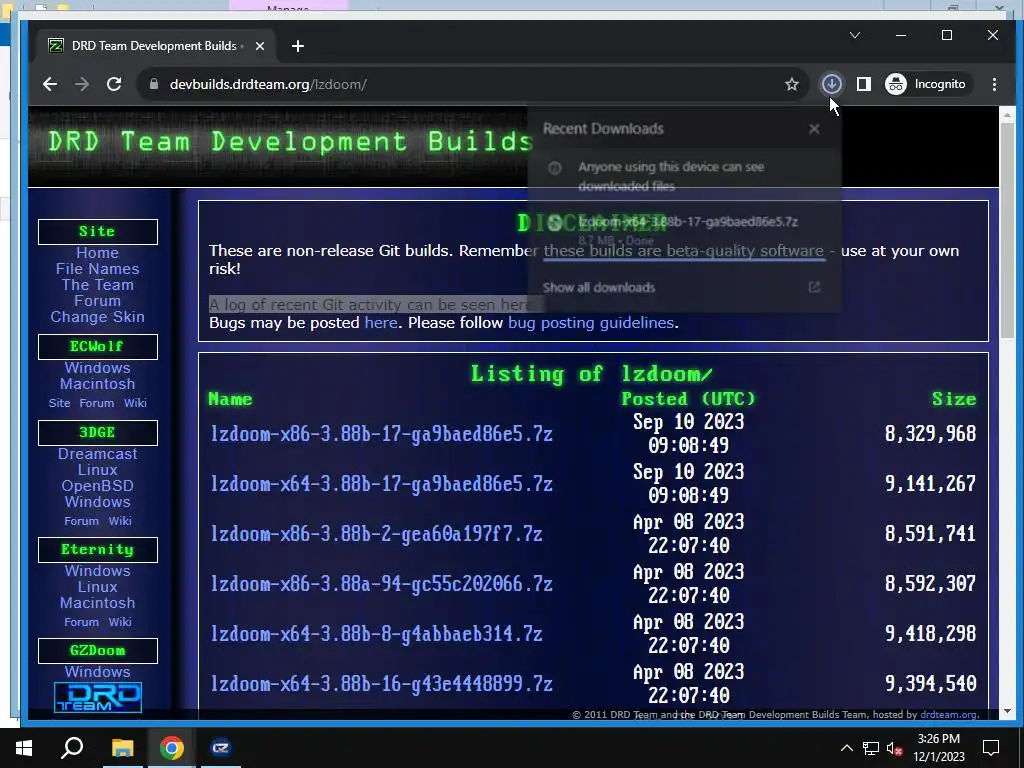Open The Team sidebar link
This screenshot has height=768, width=1024.
pyautogui.click(x=97, y=285)
